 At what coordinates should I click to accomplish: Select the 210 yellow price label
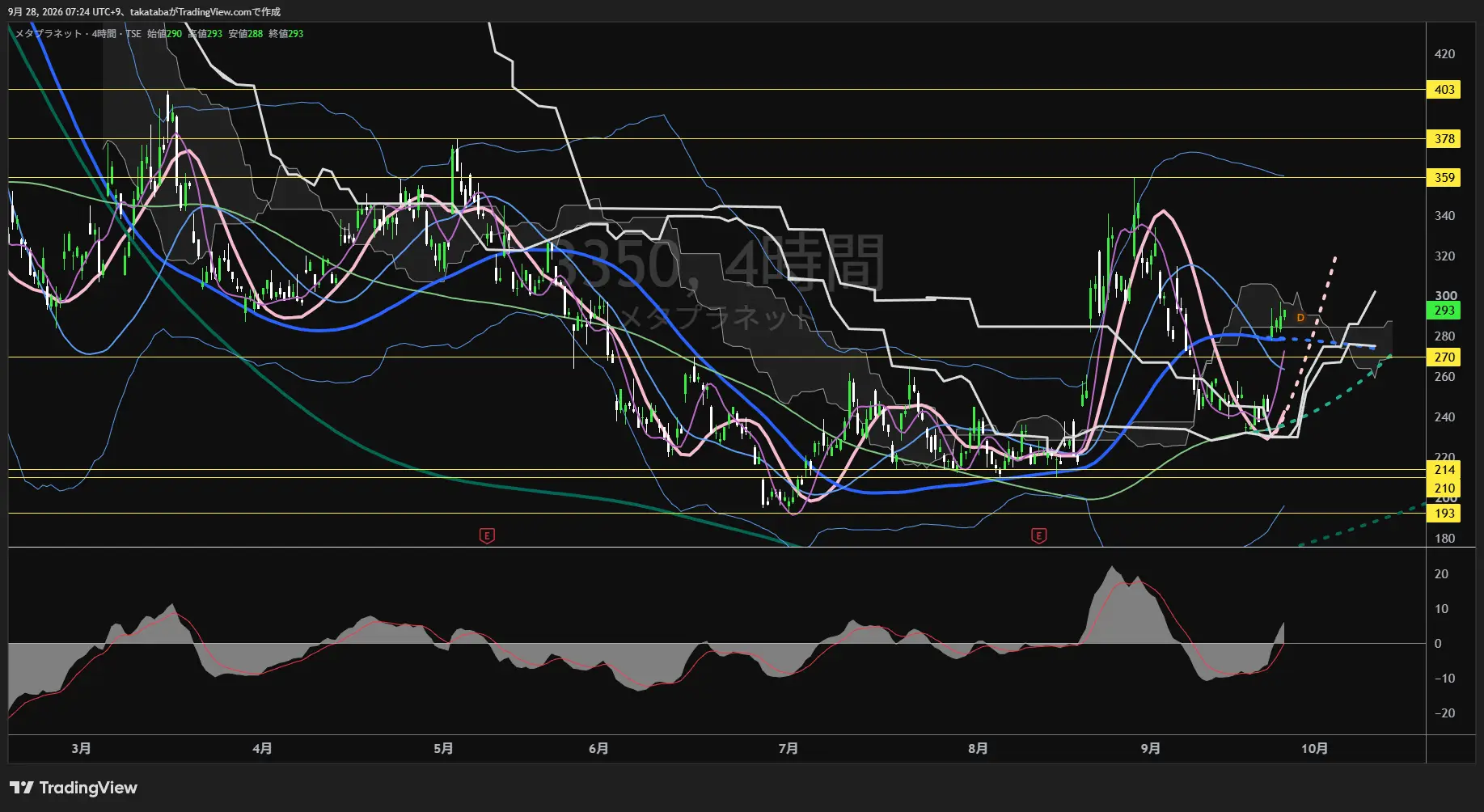point(1444,488)
